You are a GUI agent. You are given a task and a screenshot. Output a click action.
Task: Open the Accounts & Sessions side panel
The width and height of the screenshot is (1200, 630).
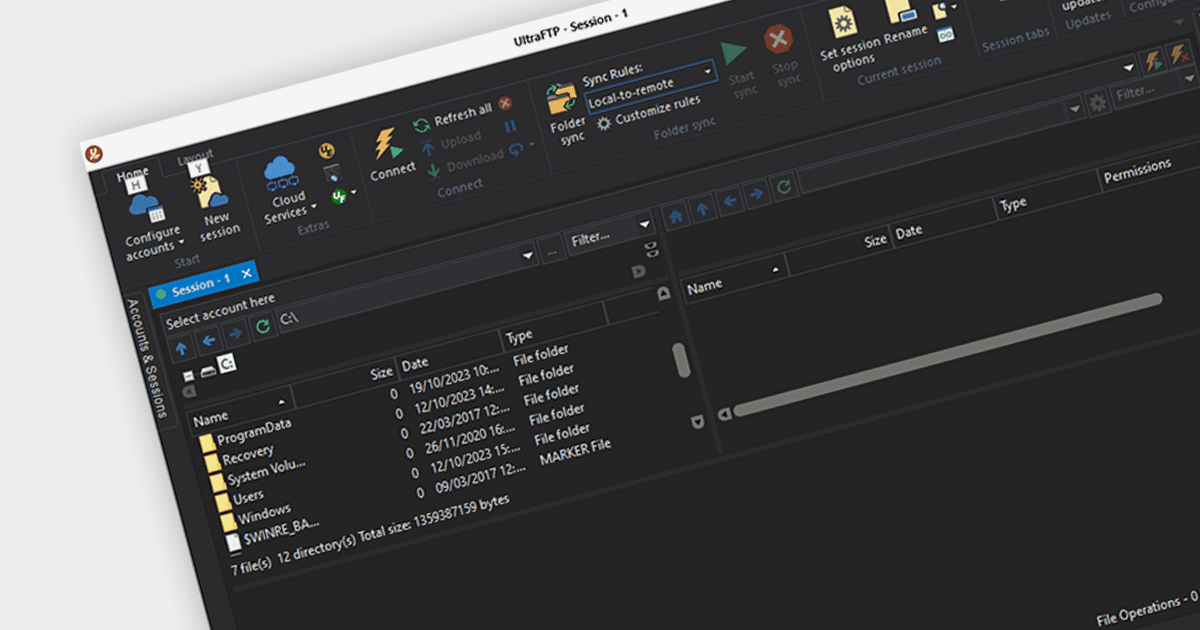[148, 359]
